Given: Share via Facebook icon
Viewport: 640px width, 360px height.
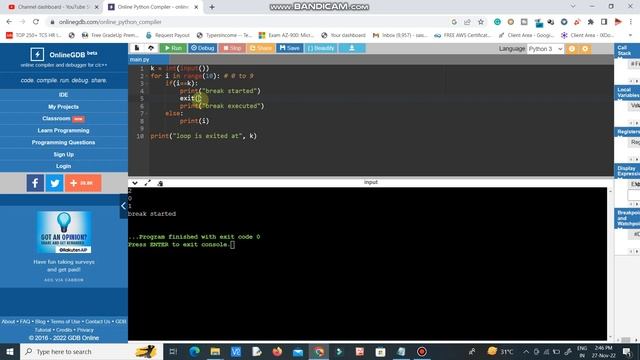Looking at the screenshot, I should (35, 183).
